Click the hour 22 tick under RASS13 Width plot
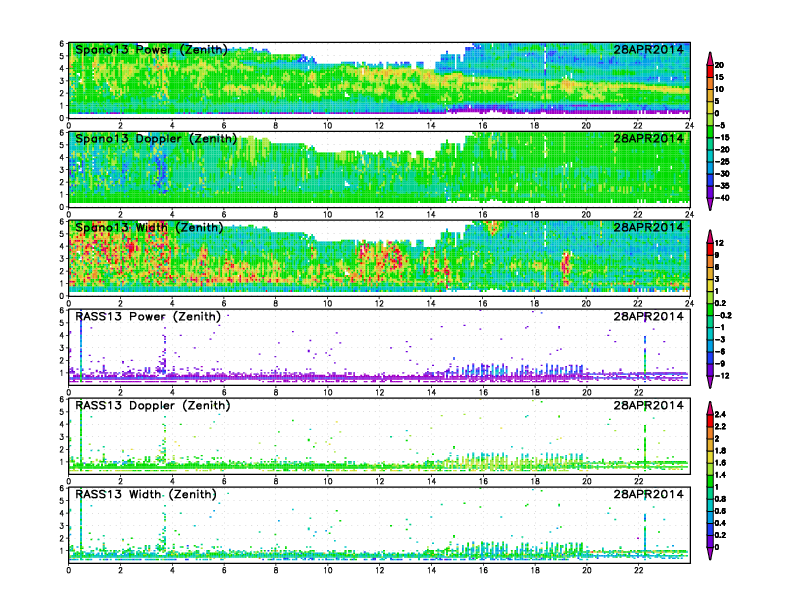Image resolution: width=792 pixels, height=612 pixels. click(x=638, y=570)
